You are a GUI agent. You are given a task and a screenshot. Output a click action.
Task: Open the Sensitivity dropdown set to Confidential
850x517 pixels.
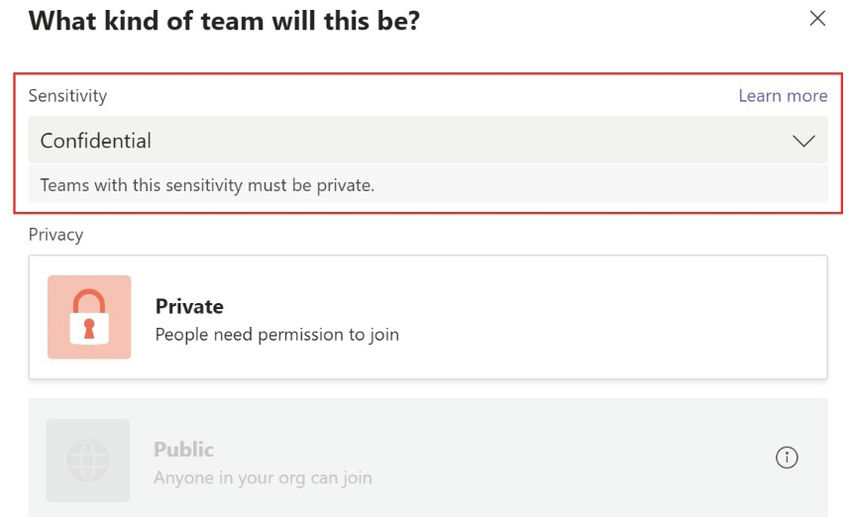[428, 140]
